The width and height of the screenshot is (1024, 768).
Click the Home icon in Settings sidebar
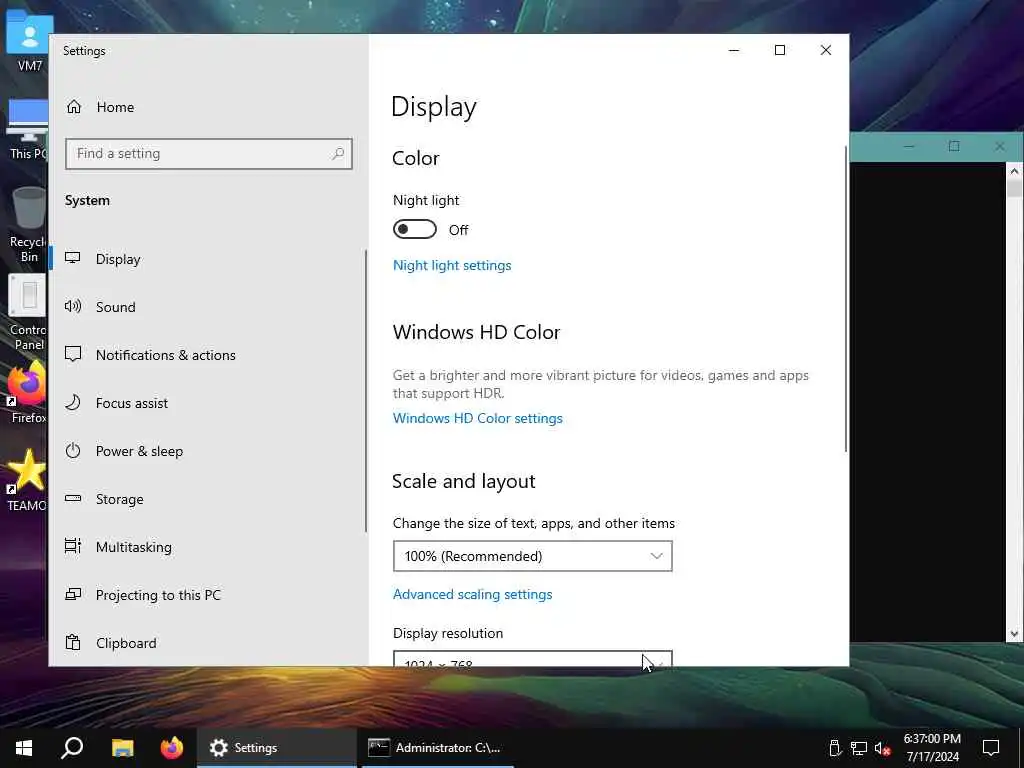pyautogui.click(x=74, y=106)
